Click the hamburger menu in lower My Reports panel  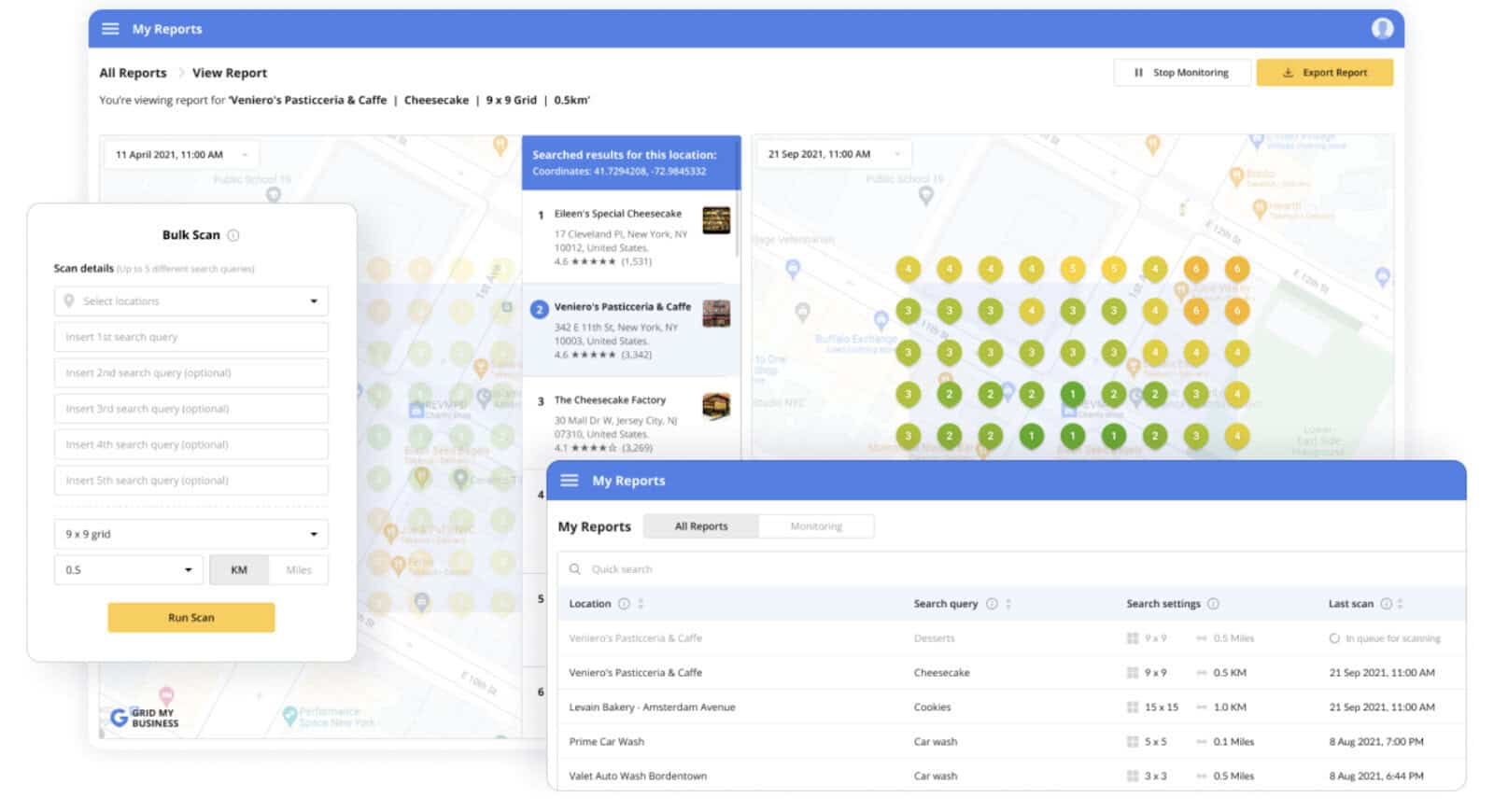pyautogui.click(x=569, y=481)
